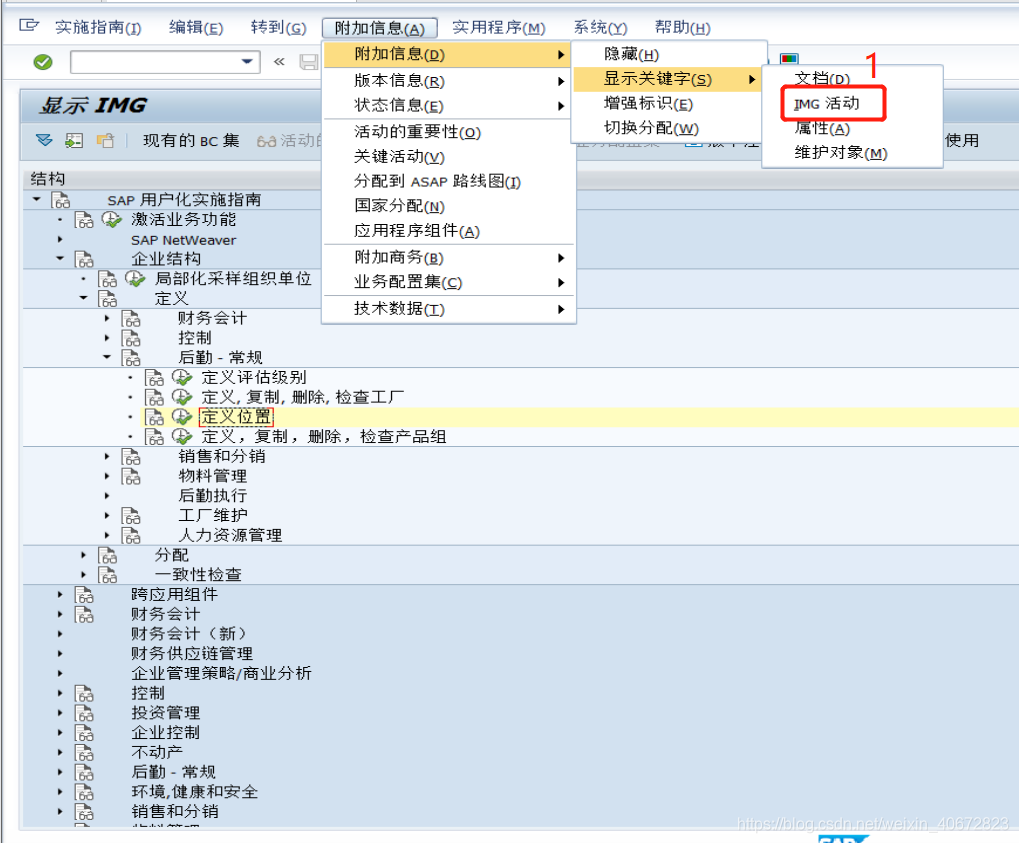The image size is (1019, 843).
Task: Expand the 一致性检查 node
Action: [x=83, y=575]
